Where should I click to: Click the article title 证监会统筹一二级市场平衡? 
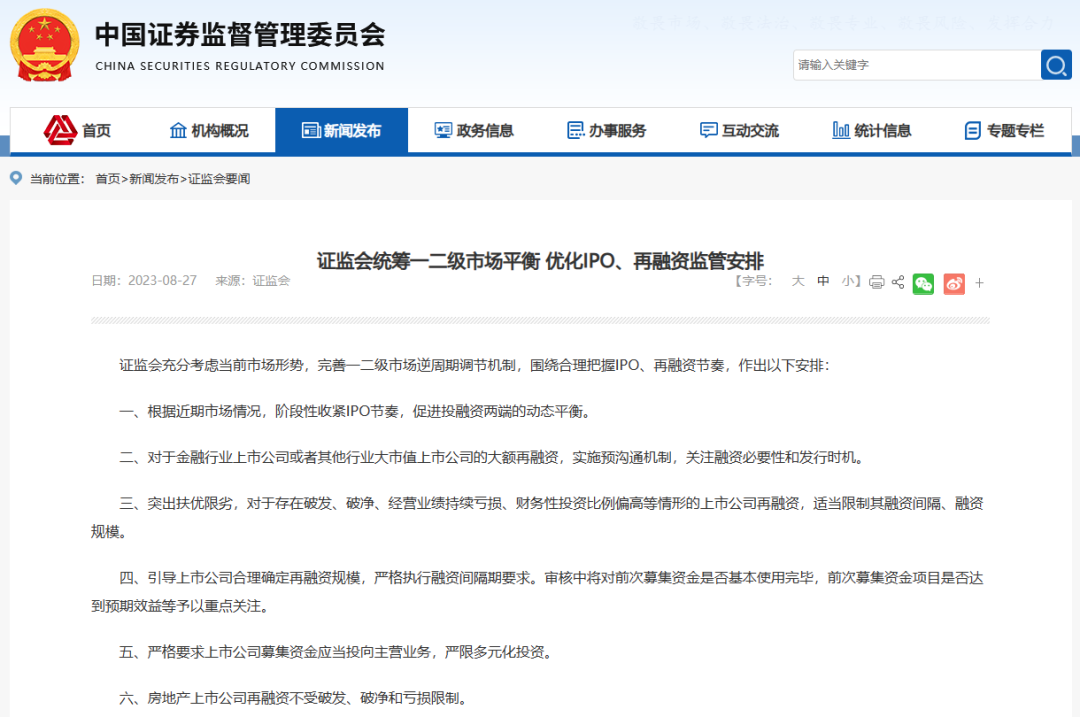[540, 261]
